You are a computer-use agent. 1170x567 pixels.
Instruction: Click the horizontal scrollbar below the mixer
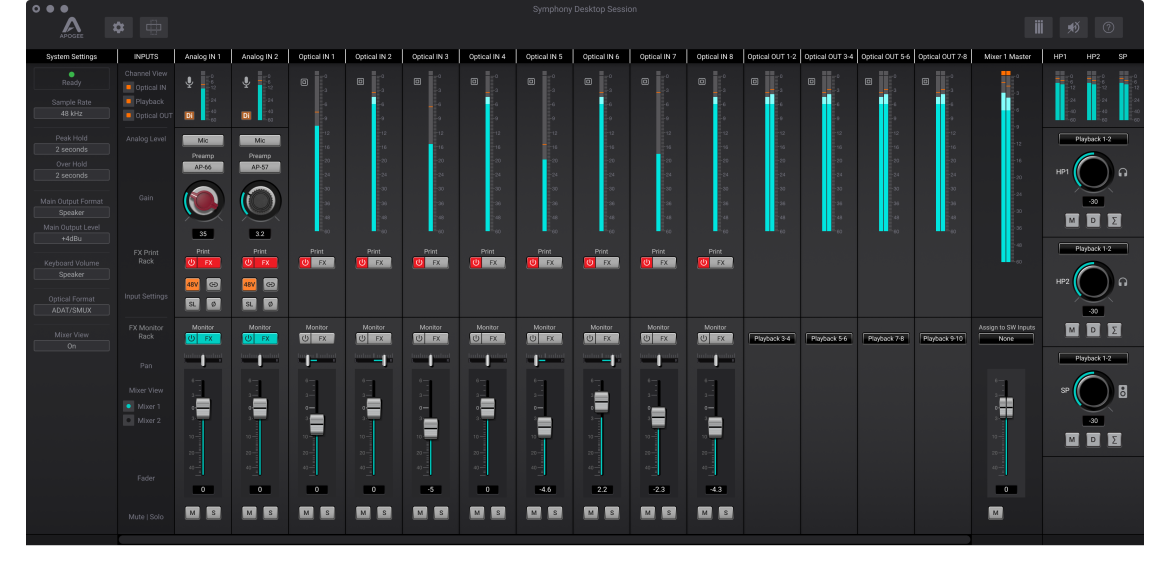[x=545, y=539]
